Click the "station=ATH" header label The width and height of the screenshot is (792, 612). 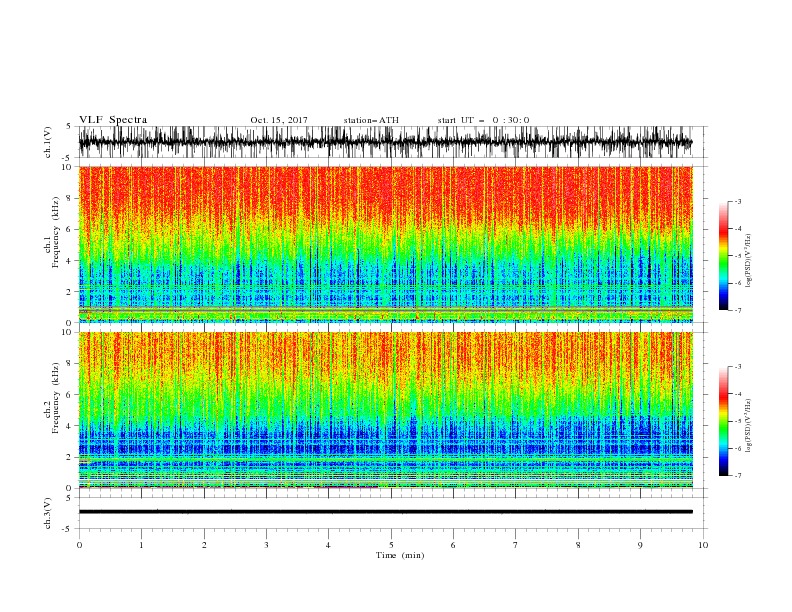pos(371,120)
